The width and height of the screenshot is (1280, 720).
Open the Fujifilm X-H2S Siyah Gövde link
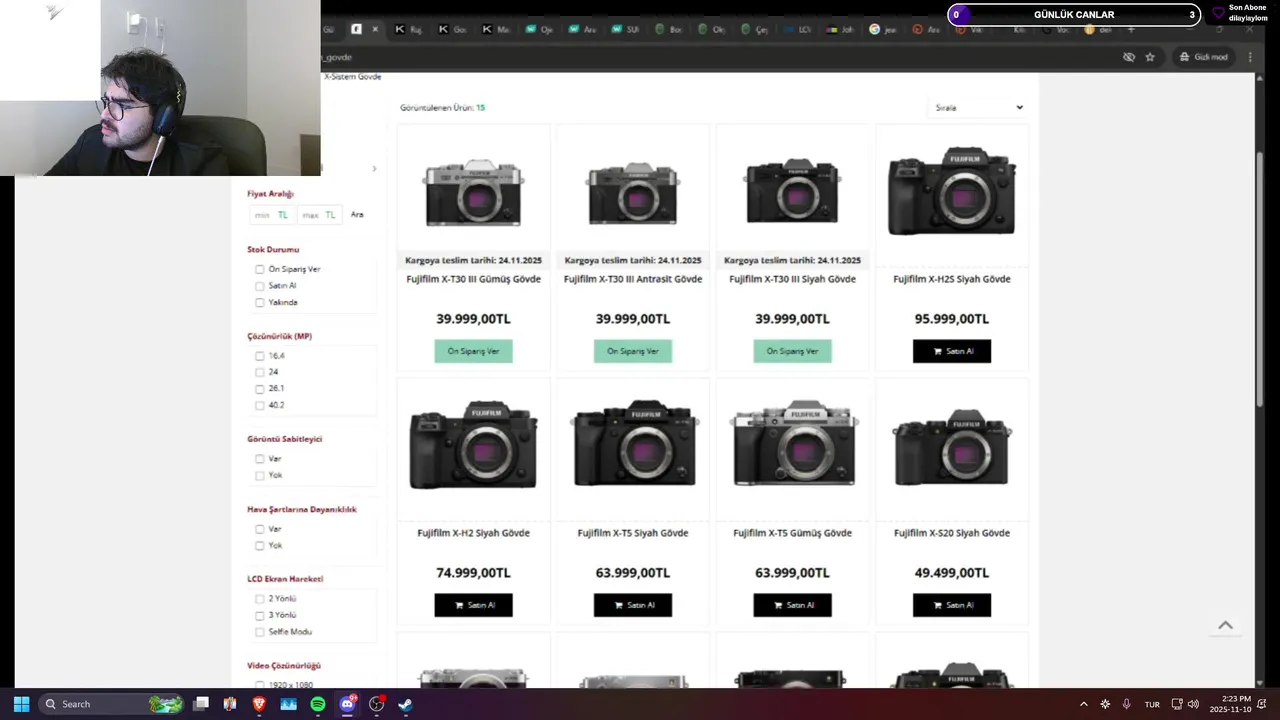tap(952, 279)
